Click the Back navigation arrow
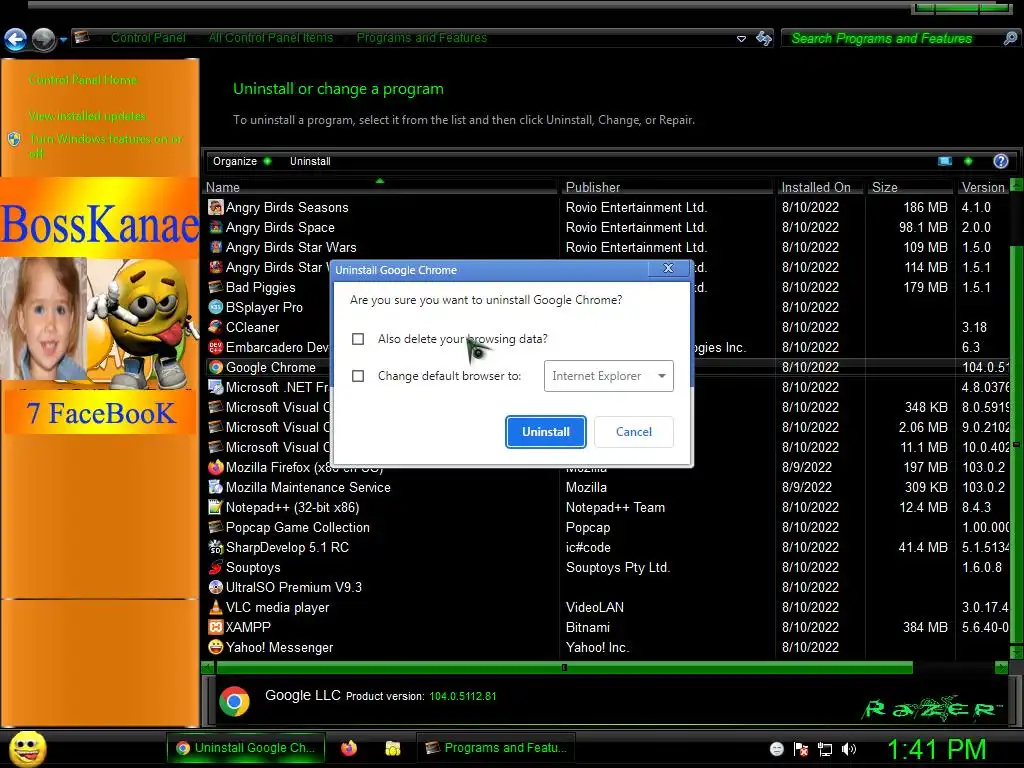The image size is (1024, 768). point(16,39)
